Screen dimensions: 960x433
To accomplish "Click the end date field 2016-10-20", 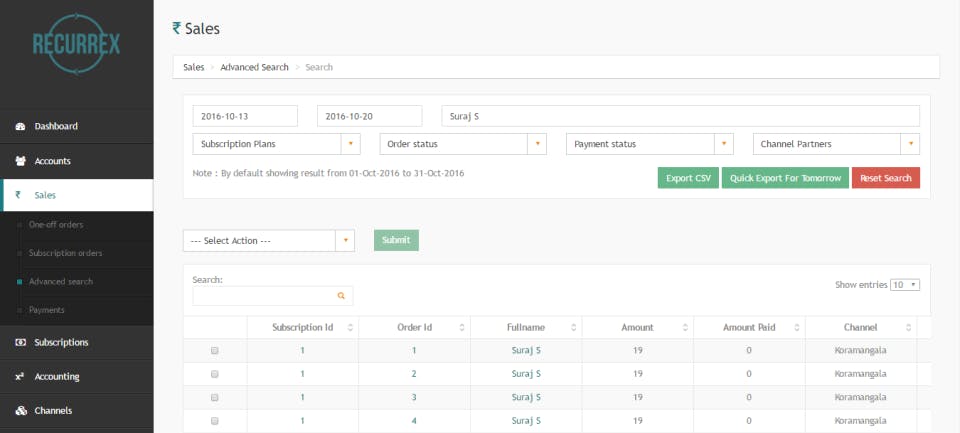I will point(370,116).
